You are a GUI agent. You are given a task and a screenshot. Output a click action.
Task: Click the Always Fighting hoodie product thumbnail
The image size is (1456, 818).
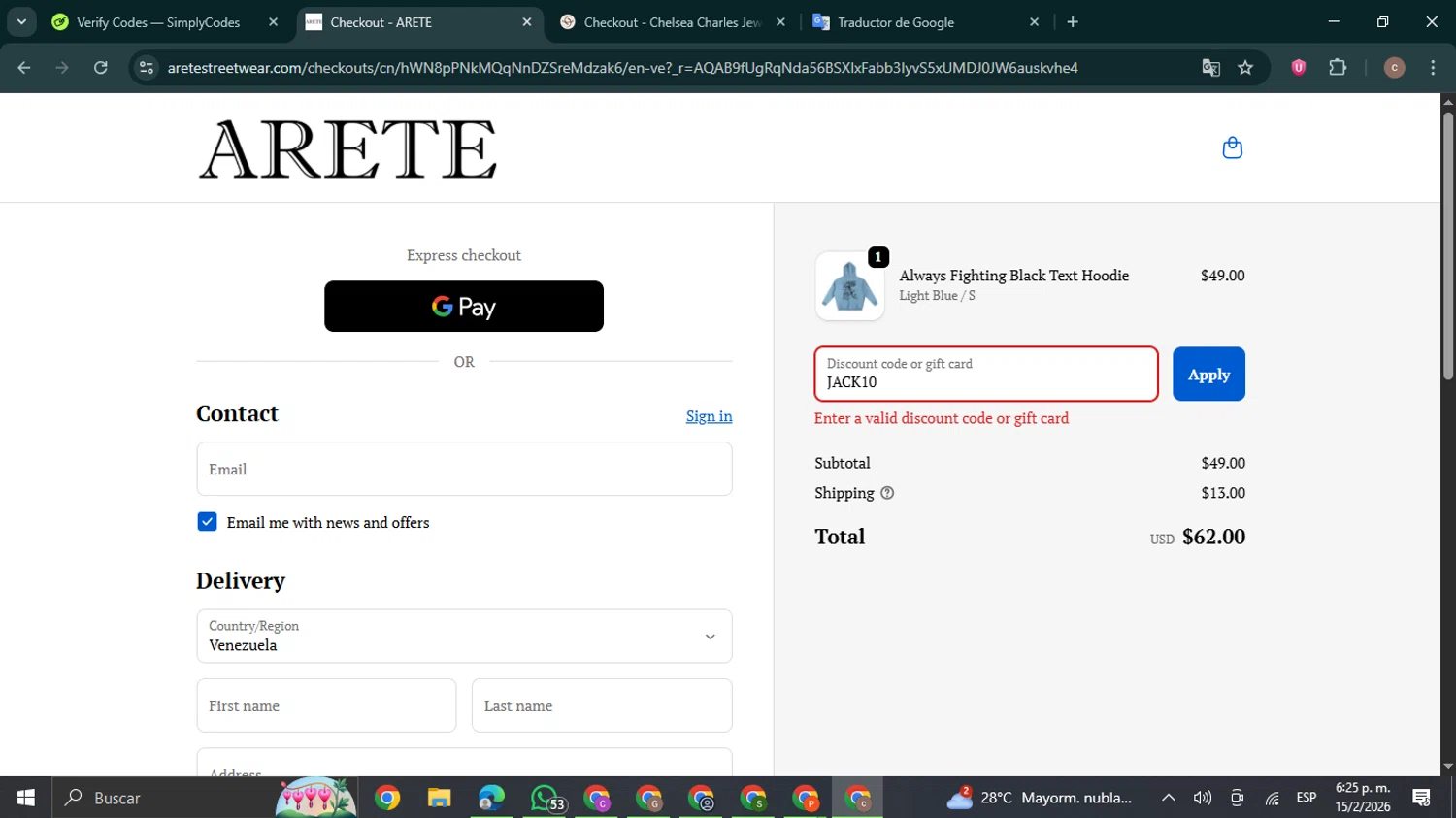coord(849,286)
